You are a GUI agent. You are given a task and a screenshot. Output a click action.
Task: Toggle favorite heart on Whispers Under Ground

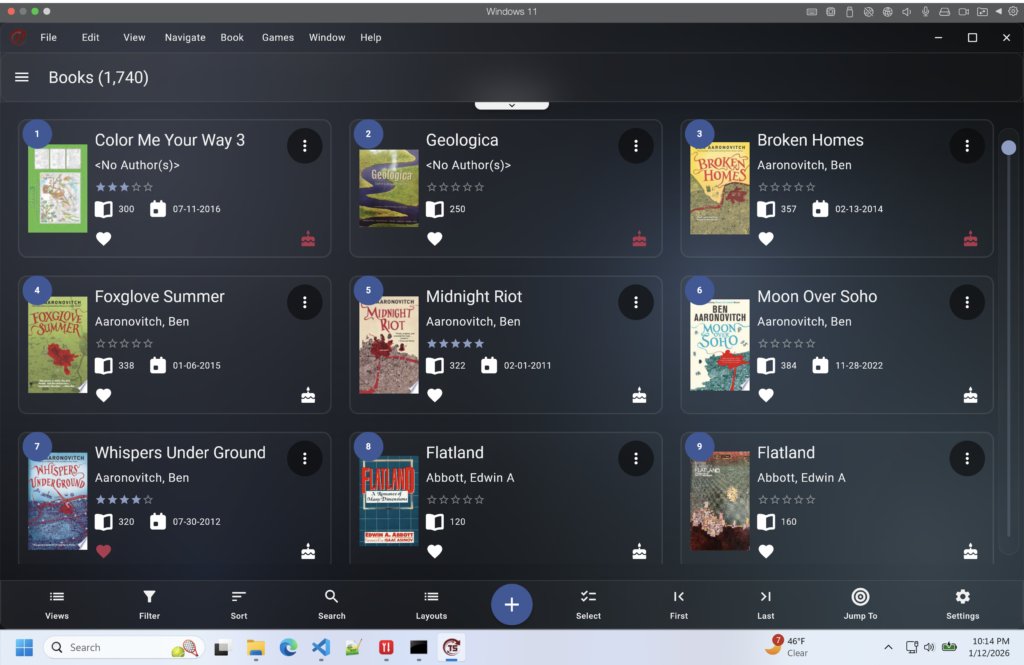pos(103,551)
